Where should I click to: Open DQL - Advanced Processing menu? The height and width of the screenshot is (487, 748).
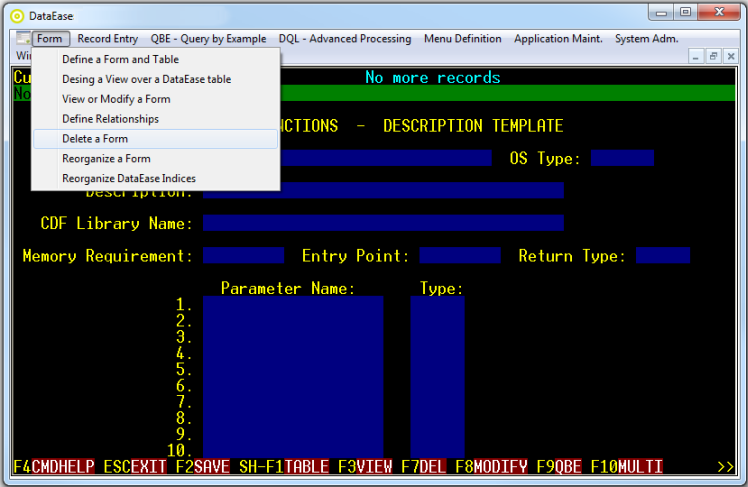(x=345, y=39)
